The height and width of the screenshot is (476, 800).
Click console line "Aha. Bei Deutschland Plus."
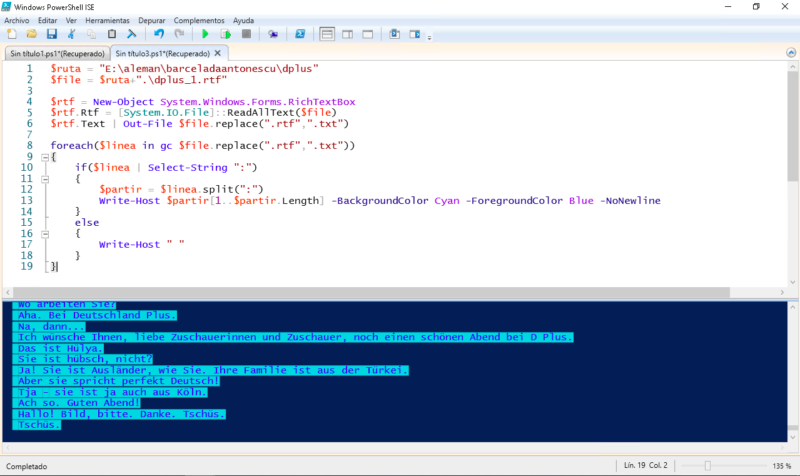[97, 315]
